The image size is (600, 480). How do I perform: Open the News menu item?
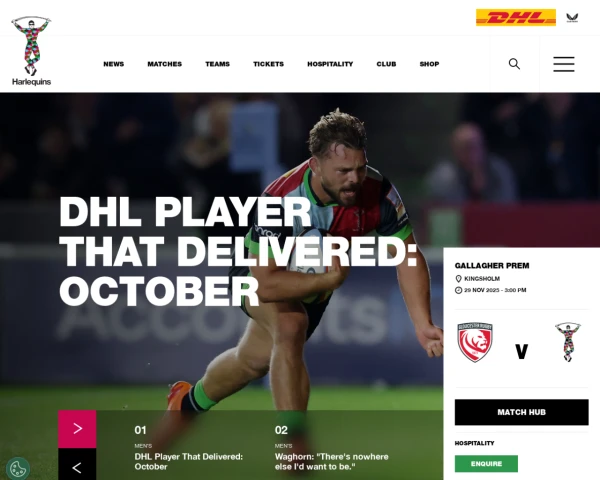114,64
